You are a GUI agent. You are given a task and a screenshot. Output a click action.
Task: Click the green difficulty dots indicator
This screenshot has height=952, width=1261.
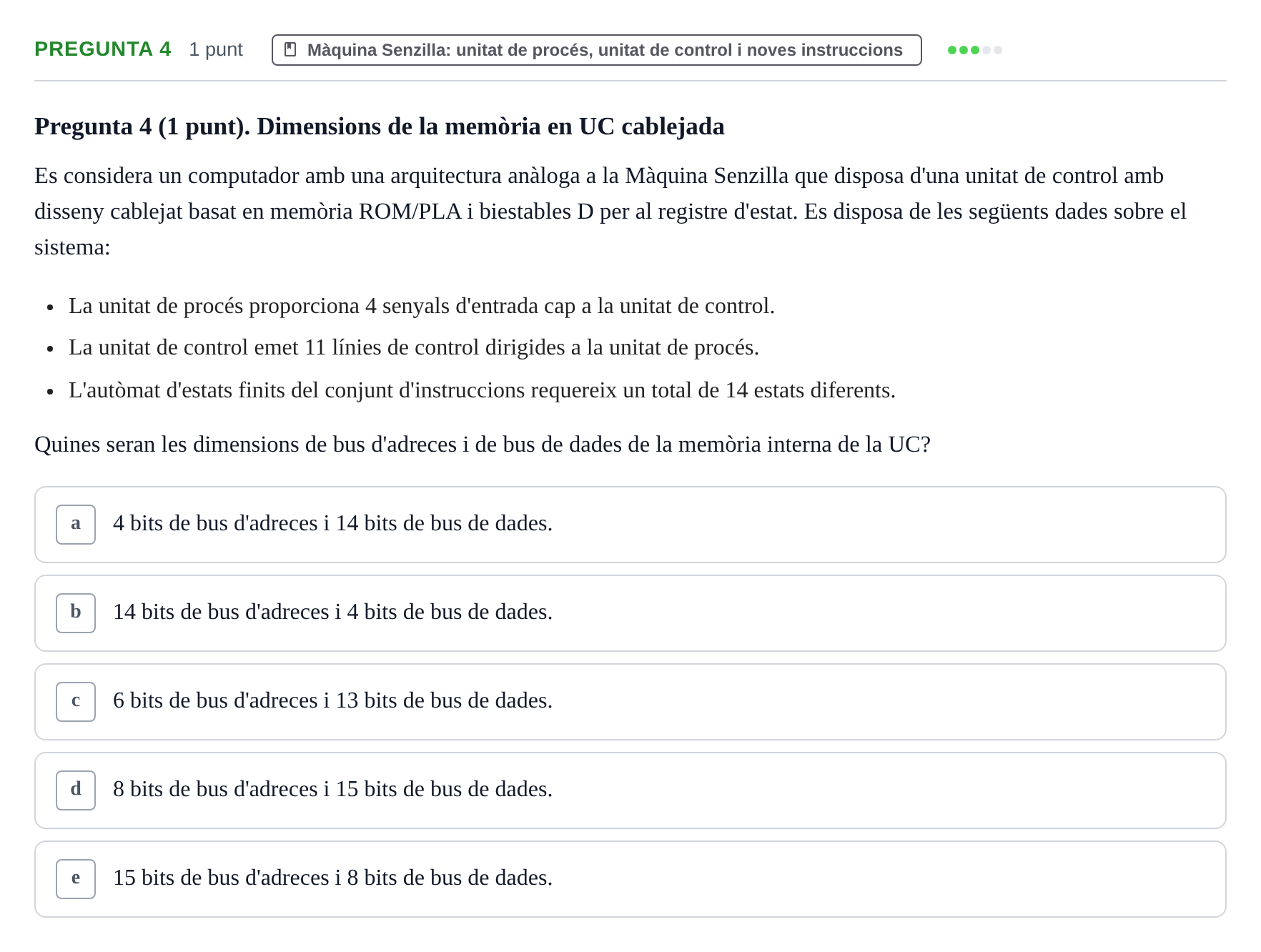pos(974,50)
